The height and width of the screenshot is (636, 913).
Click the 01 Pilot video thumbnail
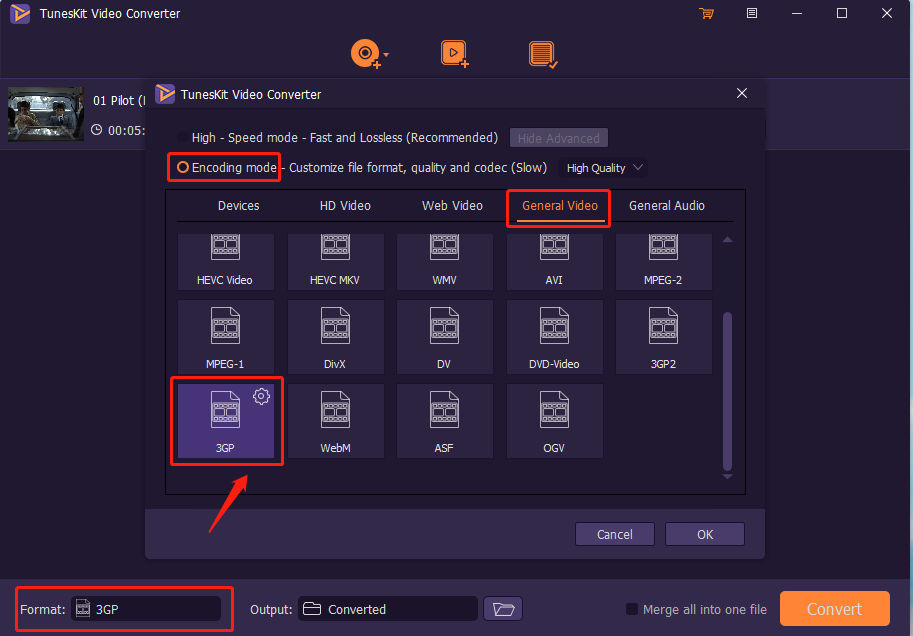(x=45, y=114)
